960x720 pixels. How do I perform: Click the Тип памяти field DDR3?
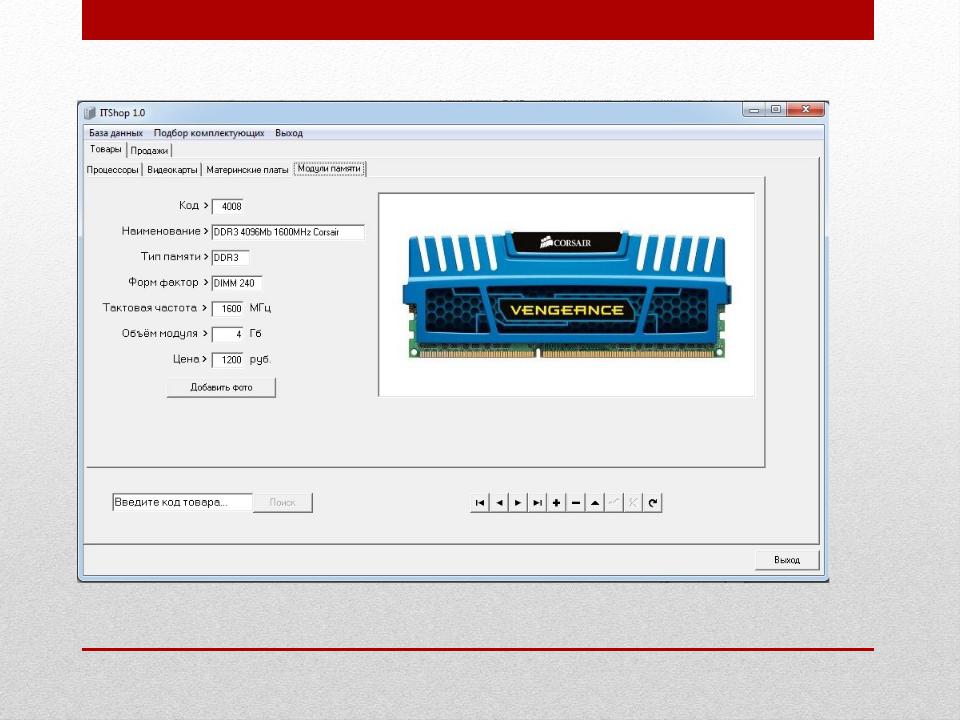point(230,258)
